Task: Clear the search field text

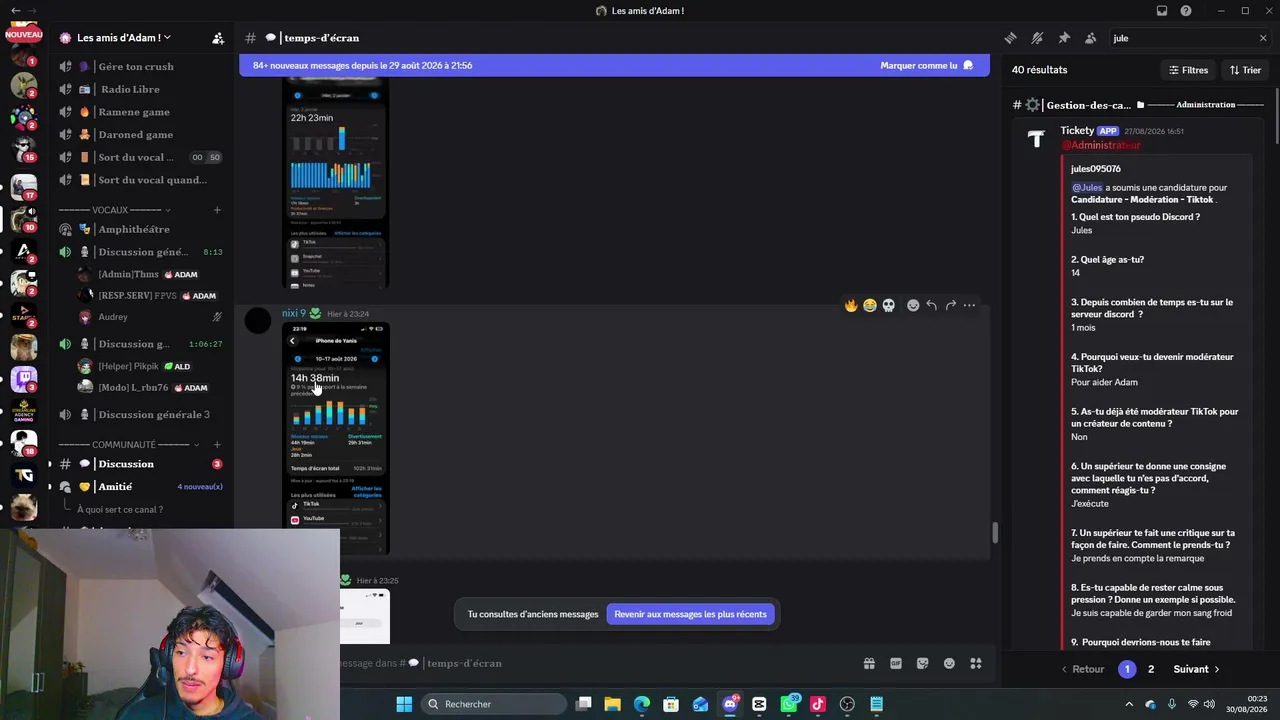Action: [x=1263, y=38]
